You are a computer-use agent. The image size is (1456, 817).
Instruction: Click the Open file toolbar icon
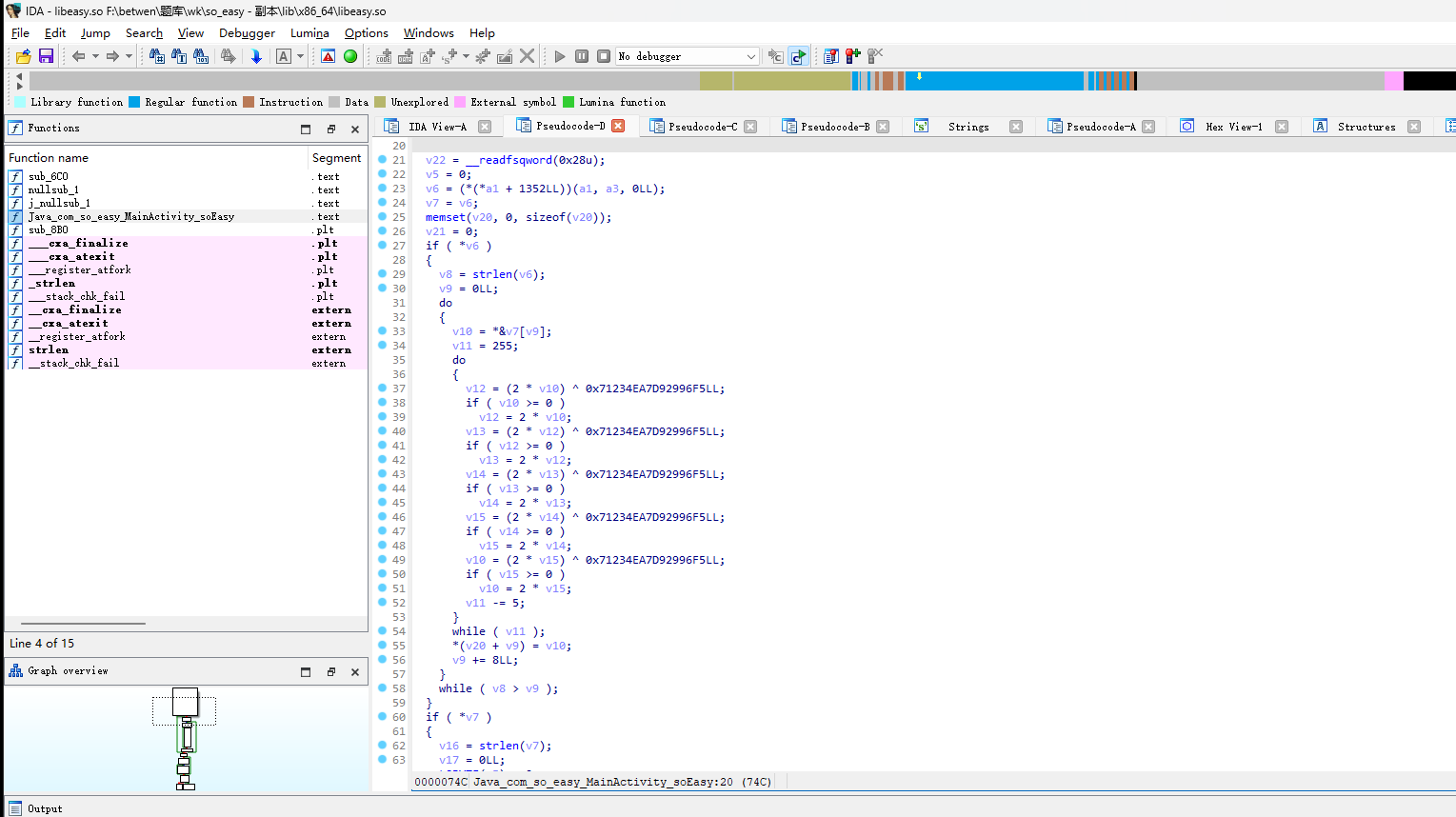pyautogui.click(x=24, y=57)
